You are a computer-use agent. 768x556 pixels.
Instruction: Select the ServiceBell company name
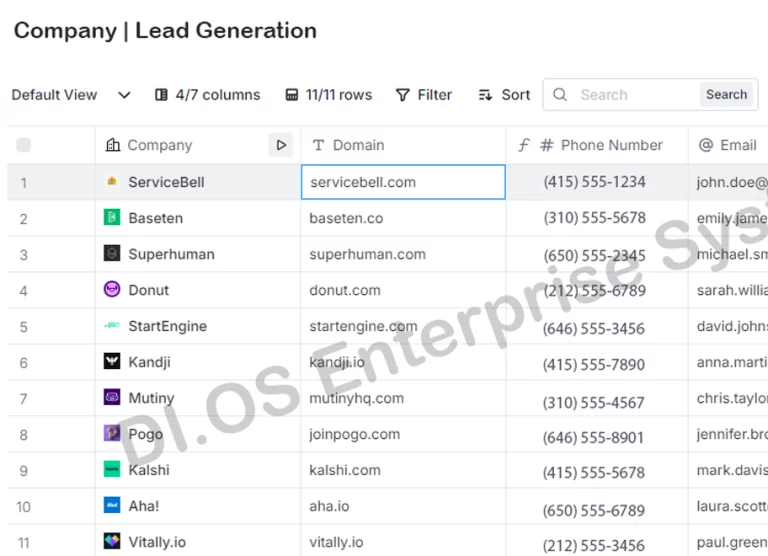pos(166,182)
